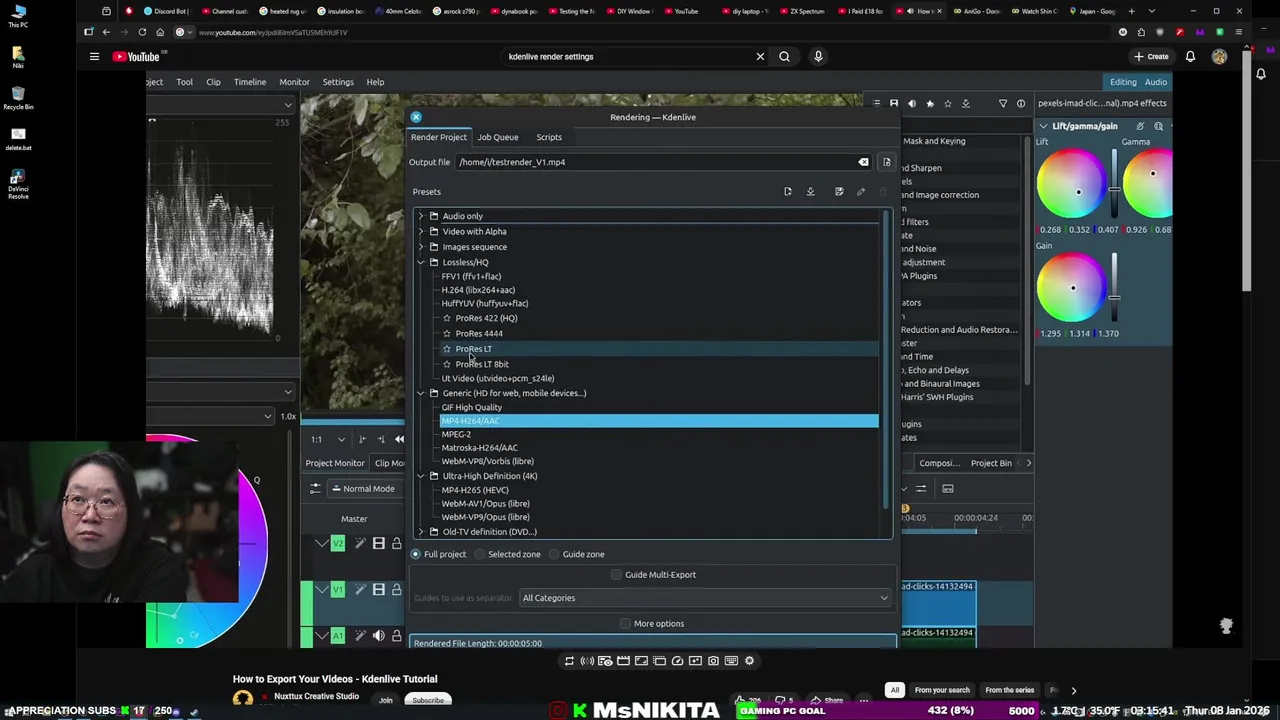
Task: Select the Selected zone option
Action: pos(480,554)
